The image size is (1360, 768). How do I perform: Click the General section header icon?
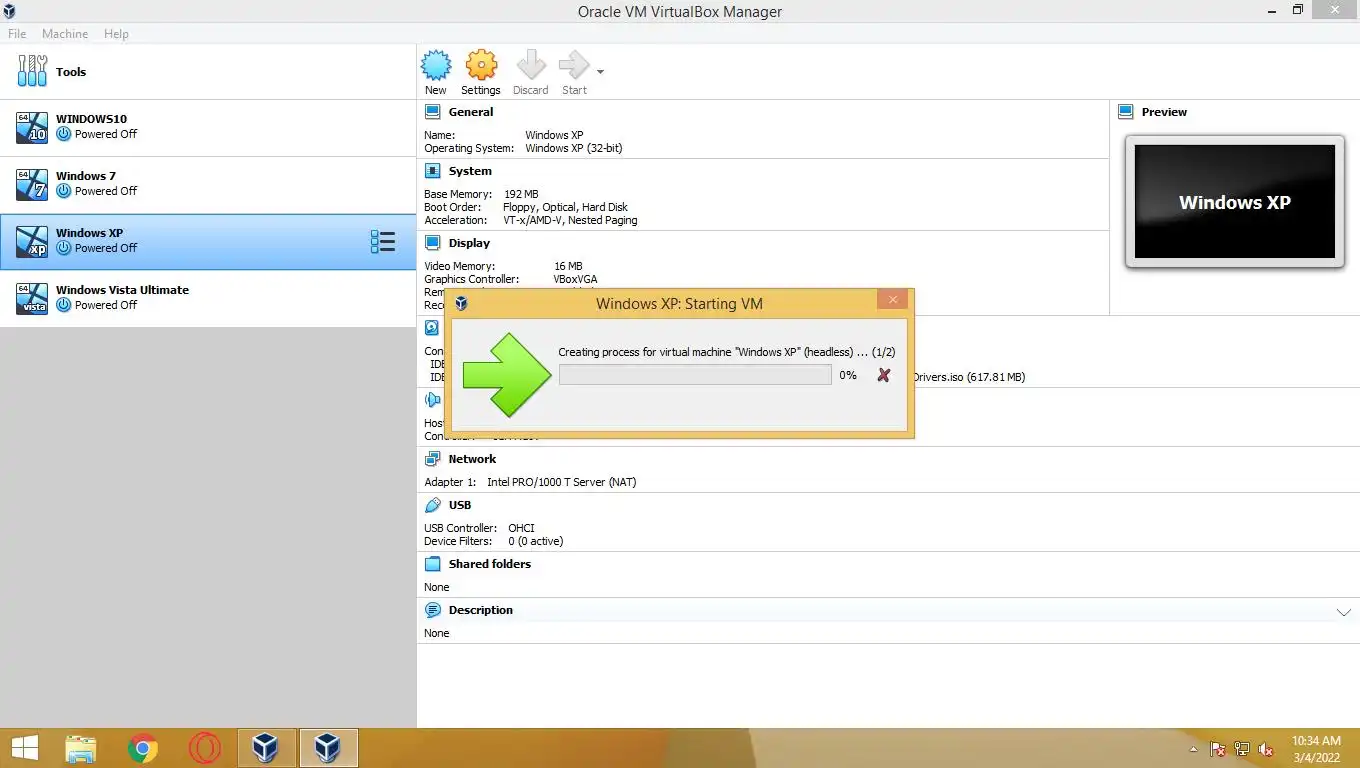[433, 112]
